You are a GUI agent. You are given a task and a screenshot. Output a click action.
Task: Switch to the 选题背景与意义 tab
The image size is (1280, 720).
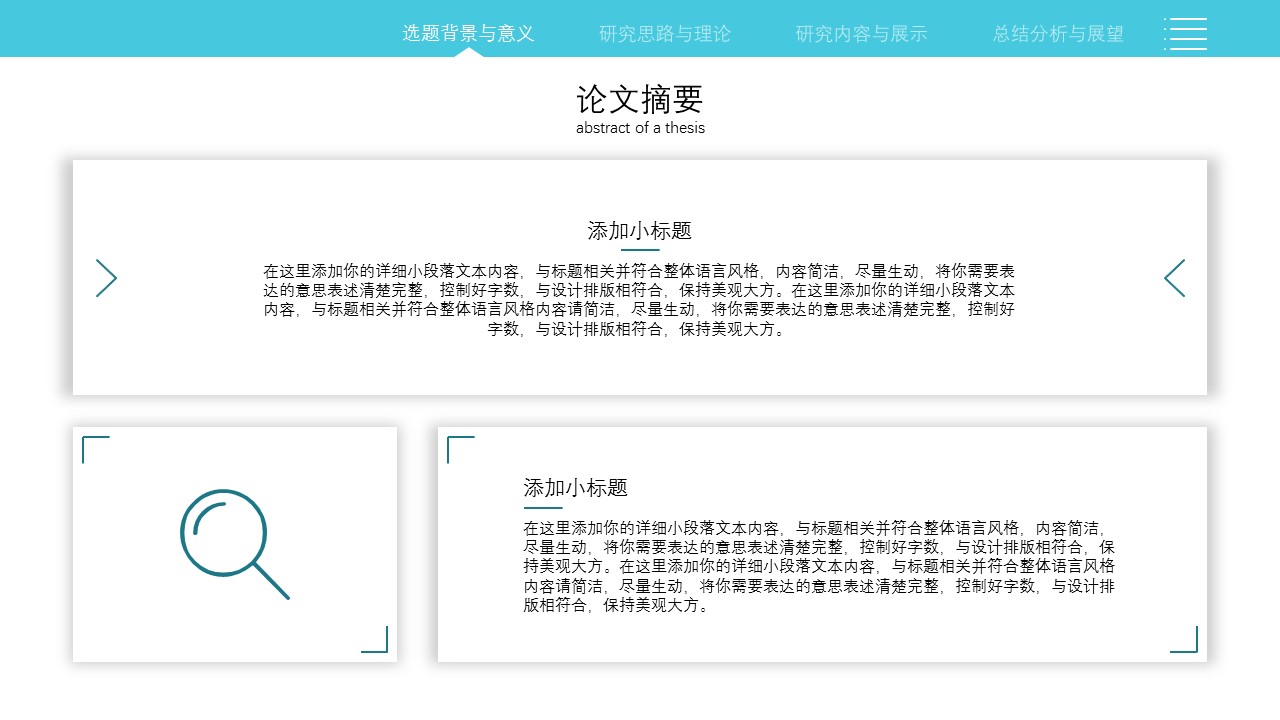pyautogui.click(x=468, y=33)
